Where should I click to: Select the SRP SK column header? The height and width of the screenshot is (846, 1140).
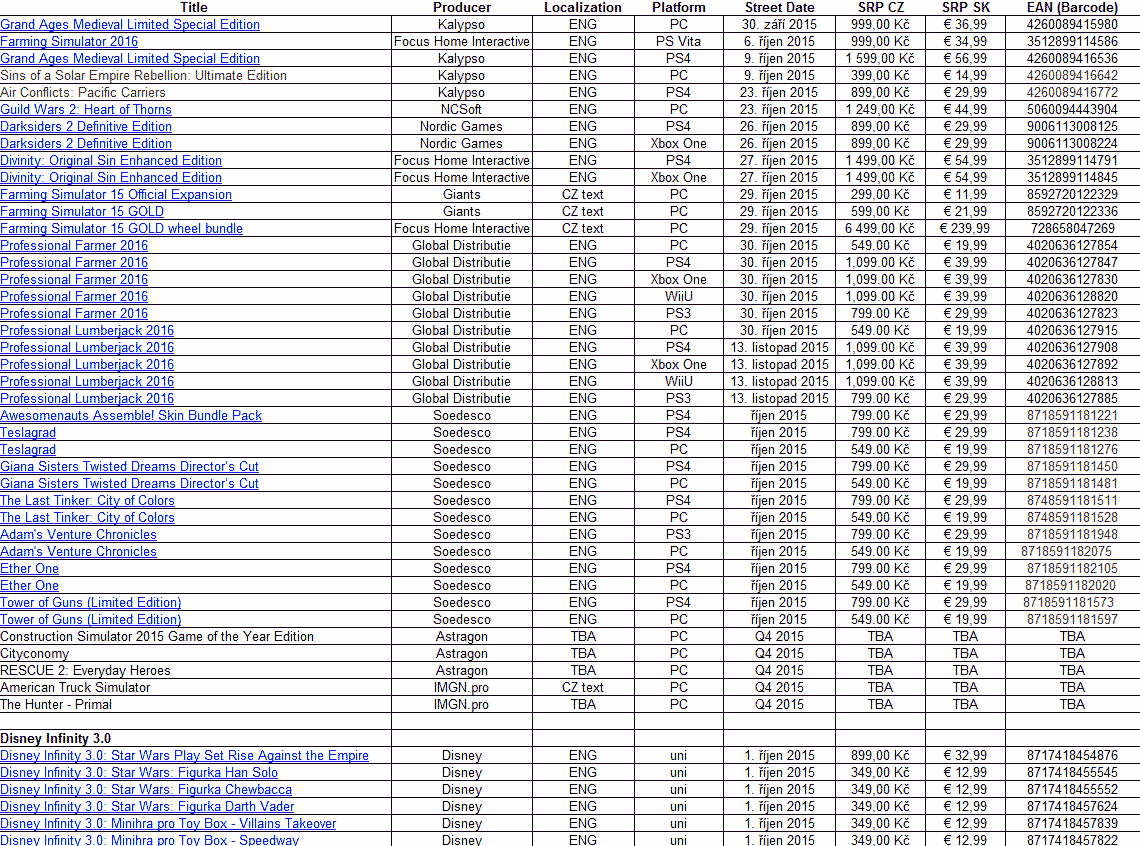pos(966,8)
